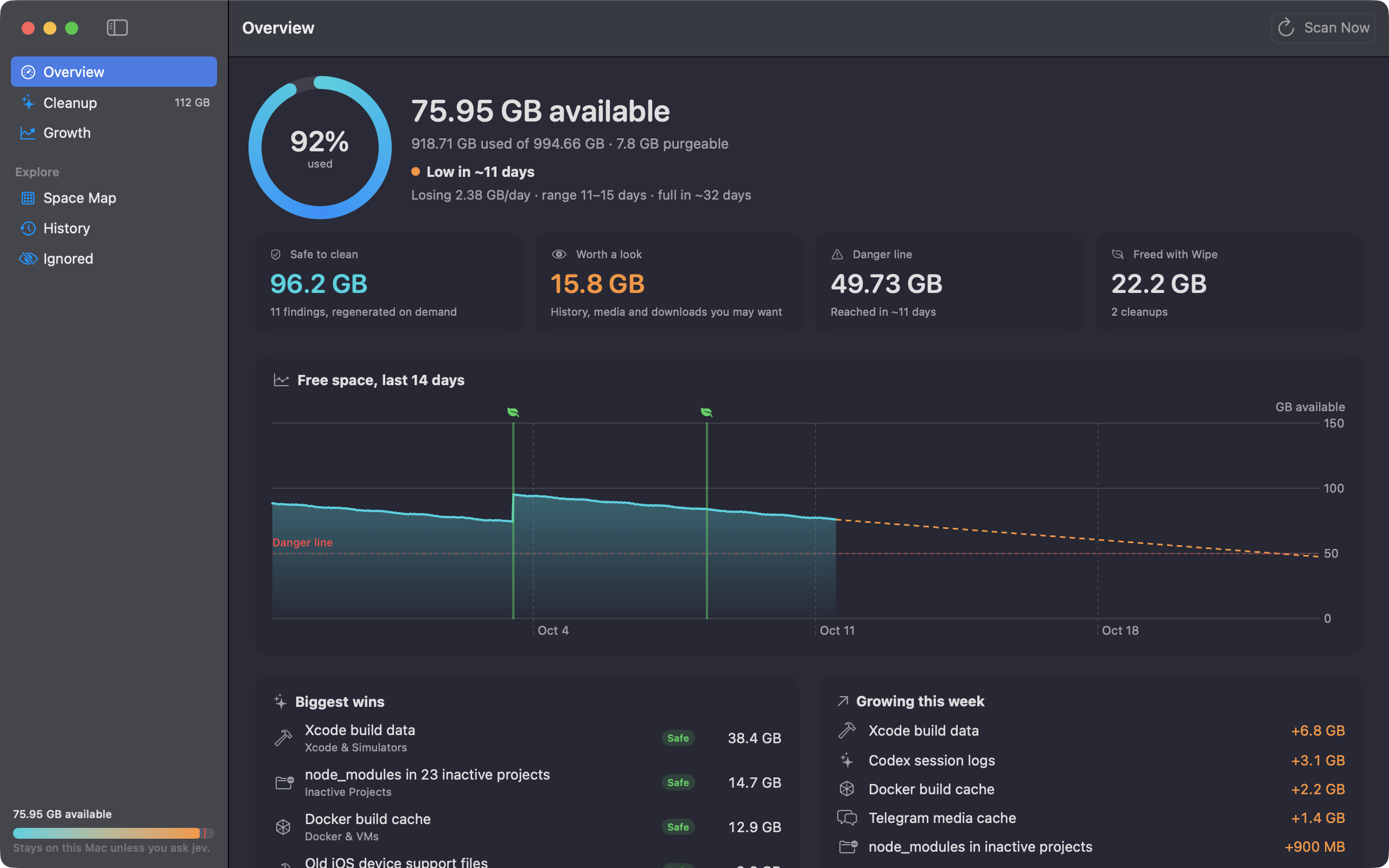Toggle the sidebar panel icon
Screen dimensions: 1389x868
pos(117,28)
